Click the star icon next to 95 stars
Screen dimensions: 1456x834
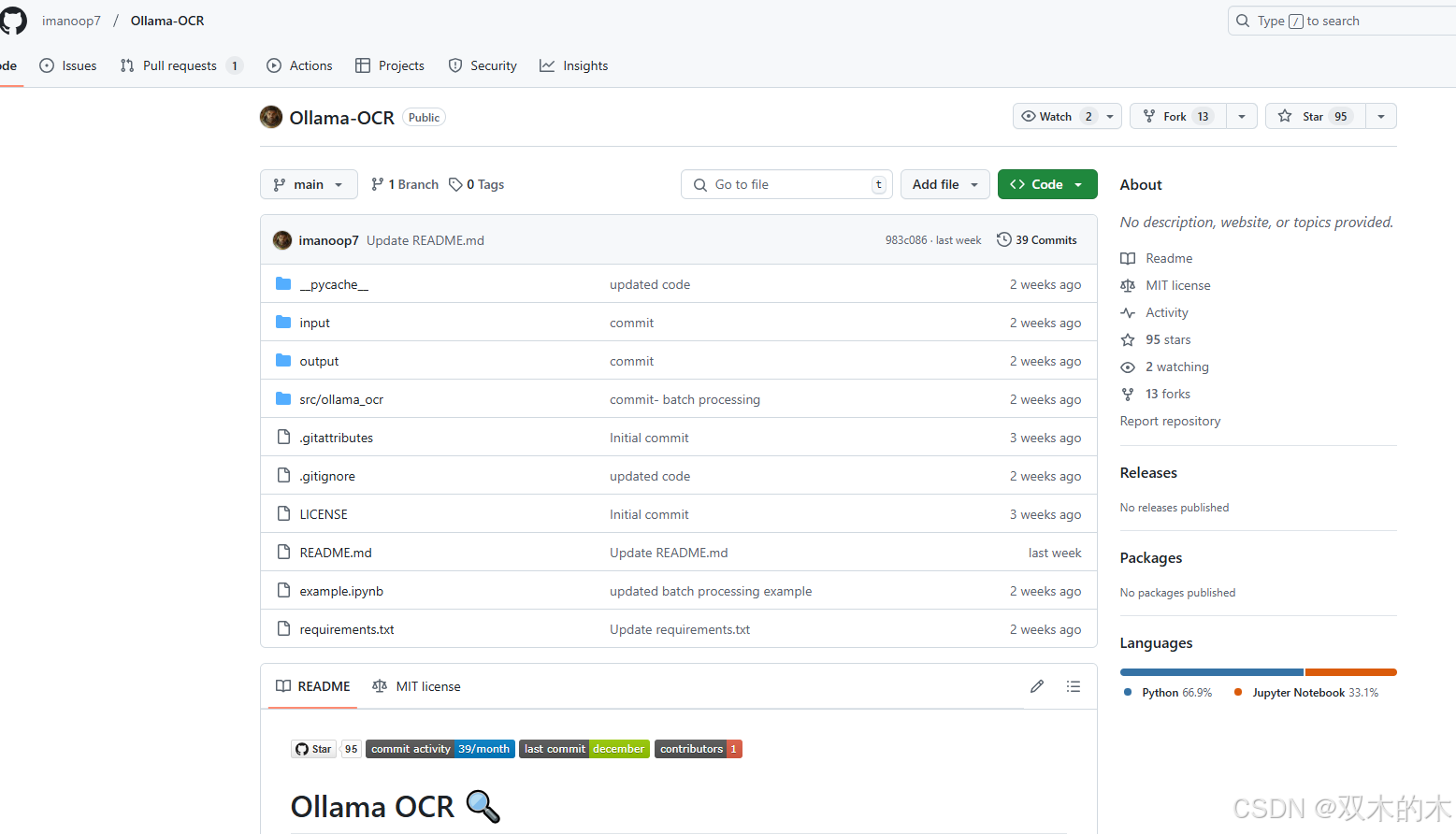point(1128,339)
